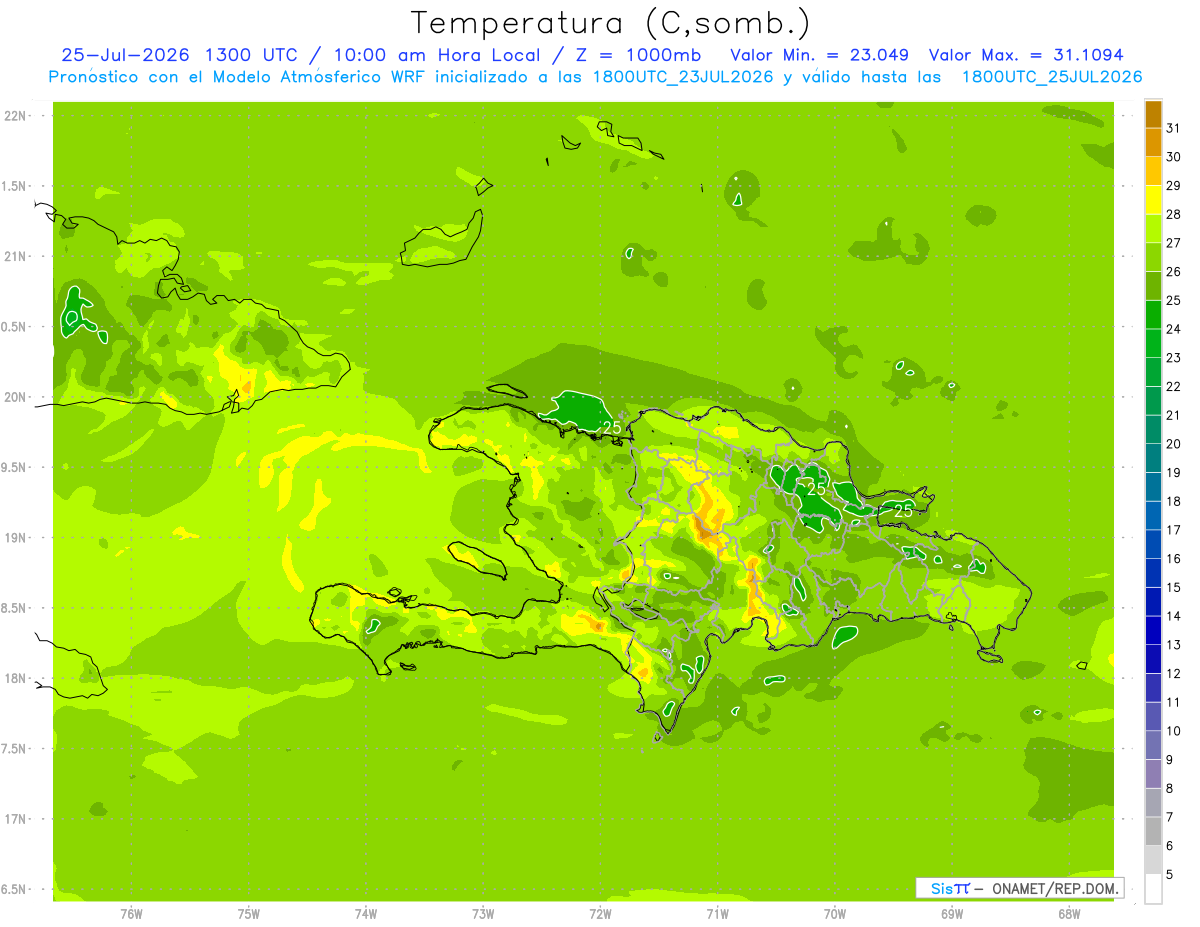Click the '73W' longitude label
Viewport: 1200px width, 927px height.
pyautogui.click(x=483, y=913)
